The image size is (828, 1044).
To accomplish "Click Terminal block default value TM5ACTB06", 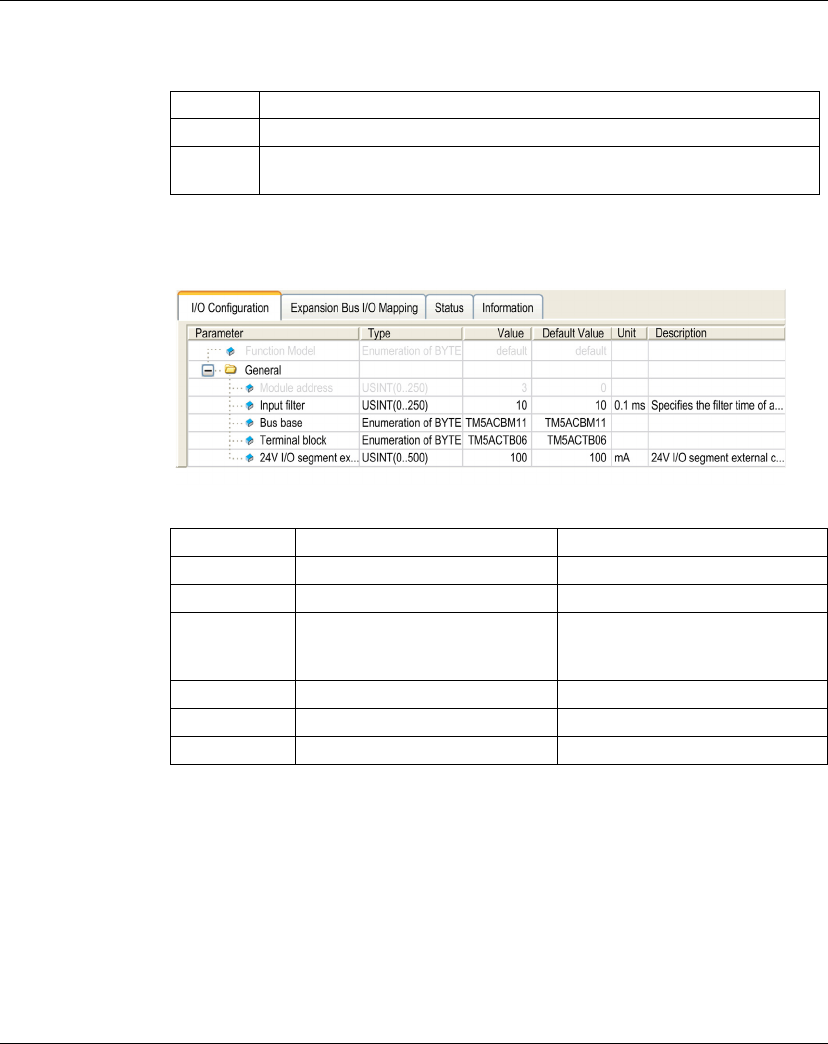I will [x=572, y=440].
